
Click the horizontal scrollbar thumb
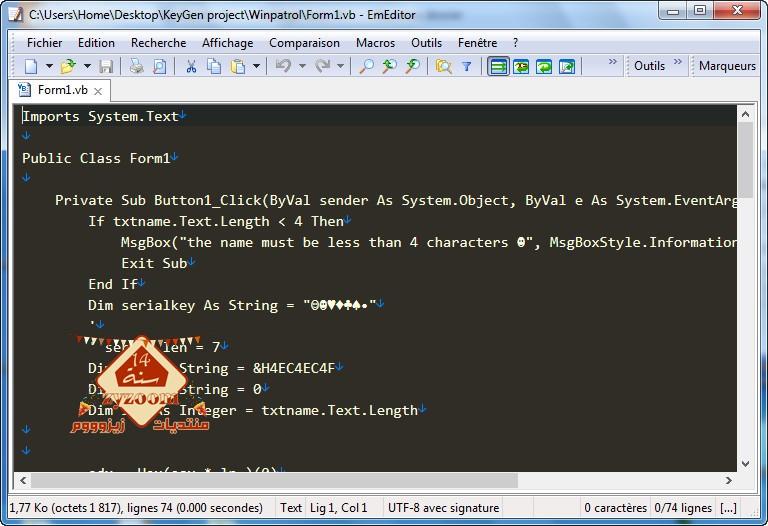pyautogui.click(x=274, y=480)
